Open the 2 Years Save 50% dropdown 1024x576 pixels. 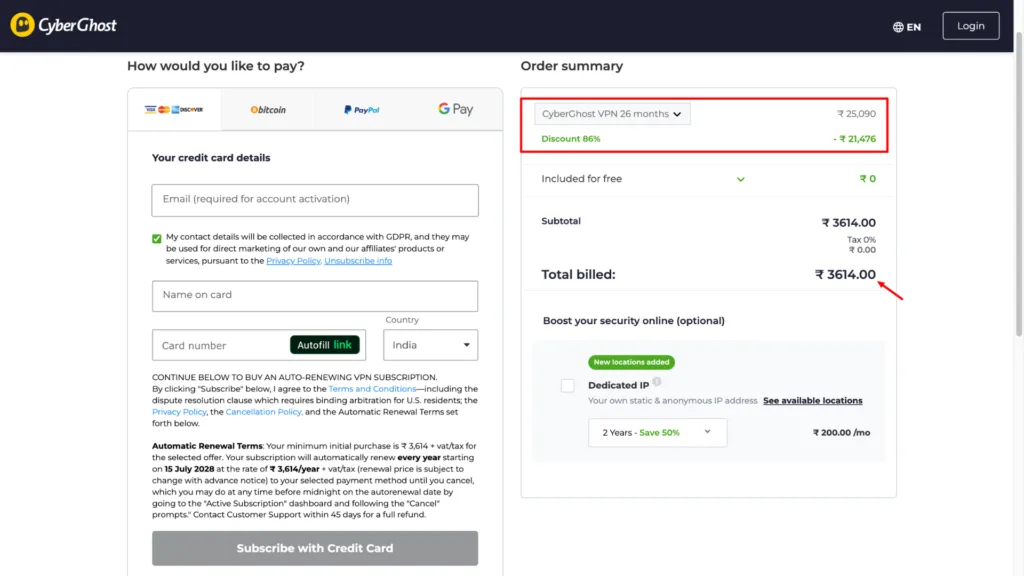pyautogui.click(x=657, y=432)
